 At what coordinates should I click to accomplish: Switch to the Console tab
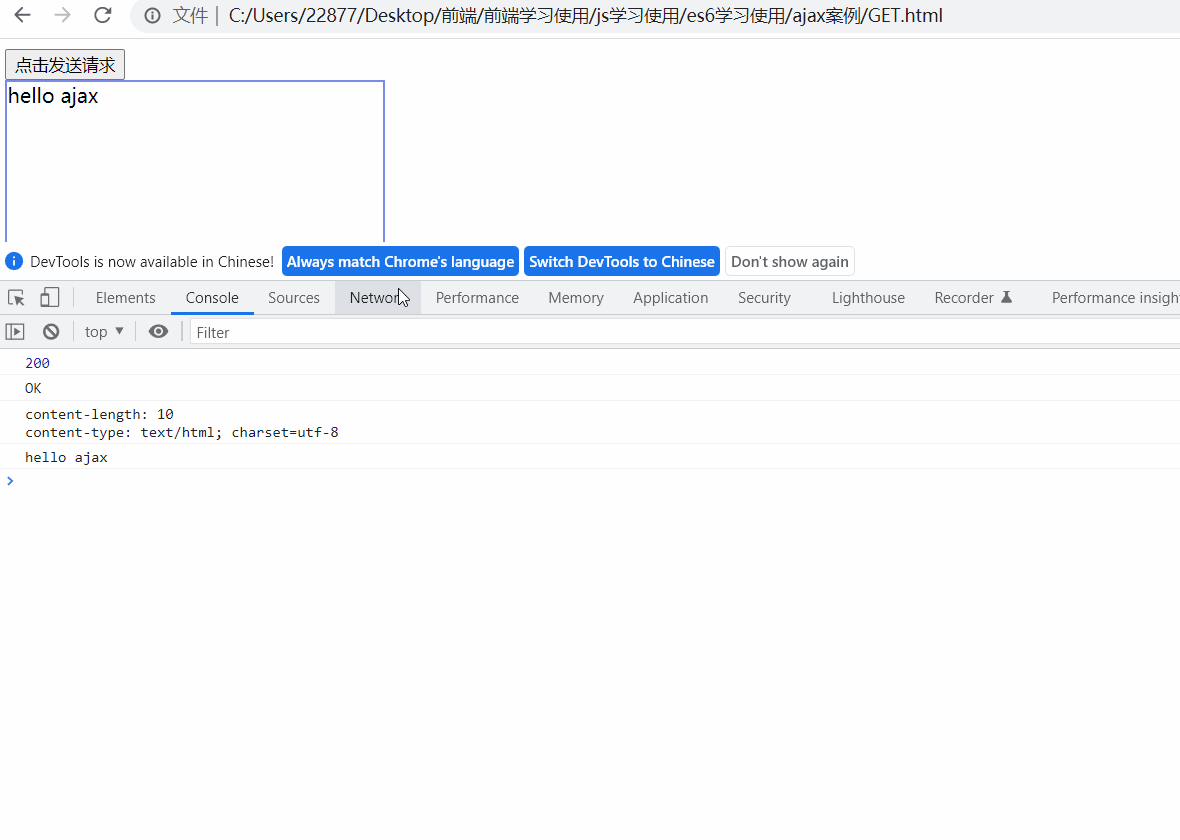pos(212,297)
